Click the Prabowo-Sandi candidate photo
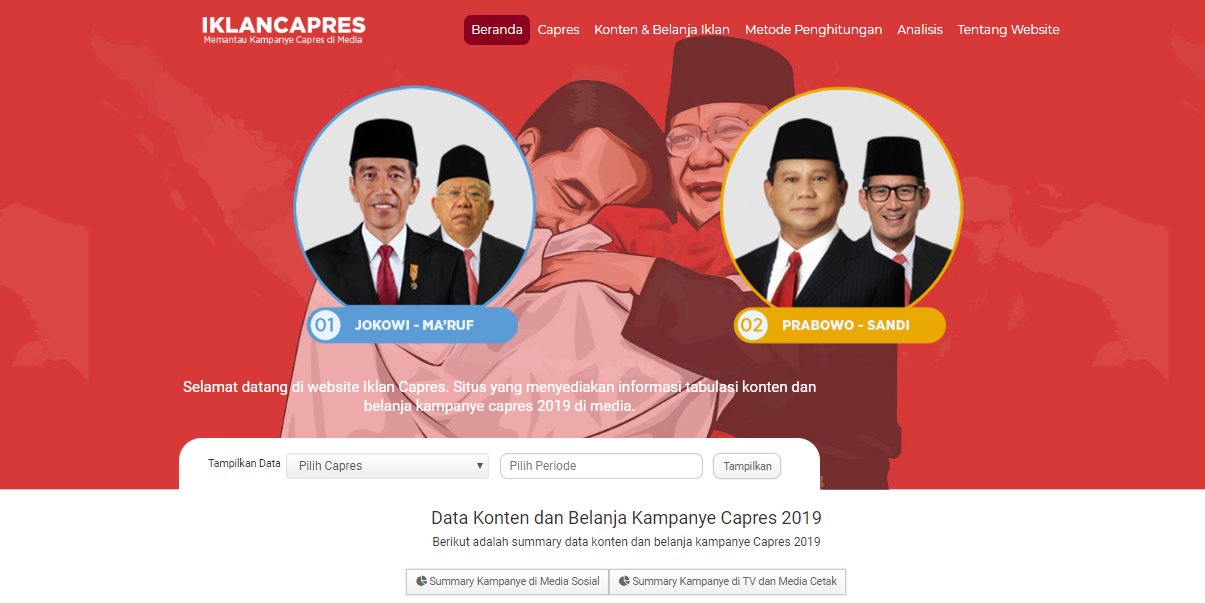The height and width of the screenshot is (603, 1205). pos(841,197)
